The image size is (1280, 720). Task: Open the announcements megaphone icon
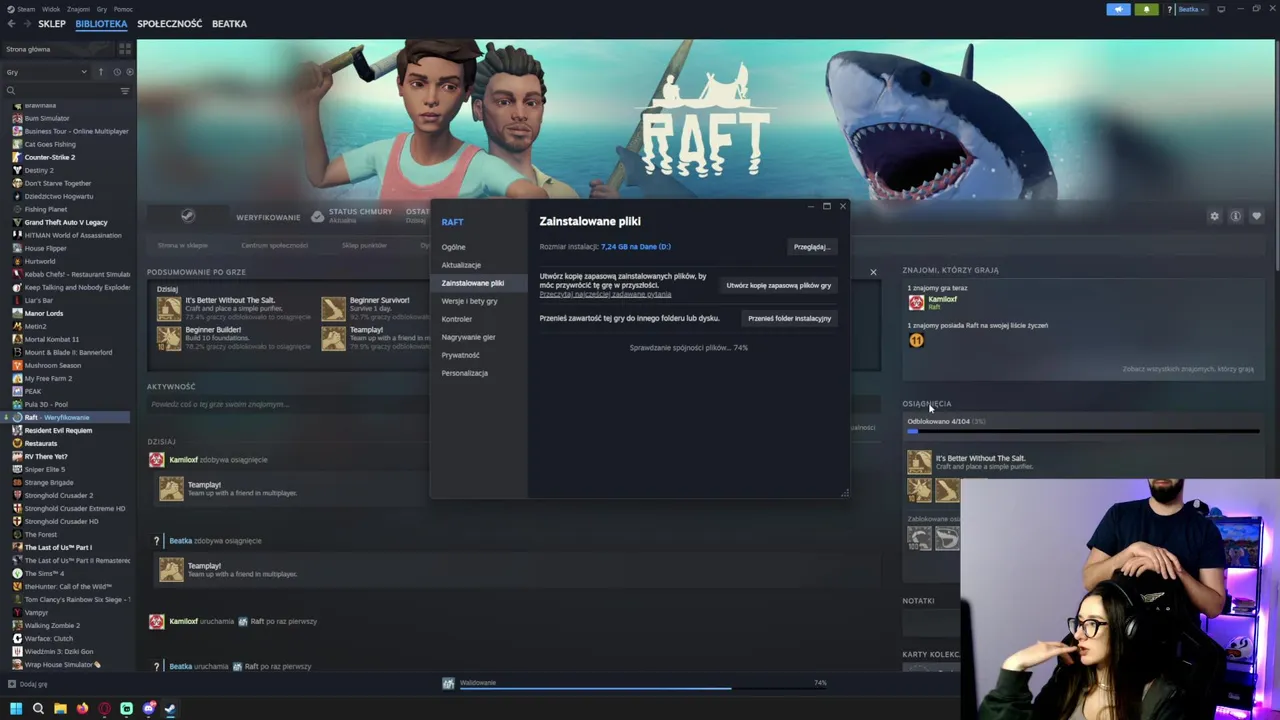1118,9
